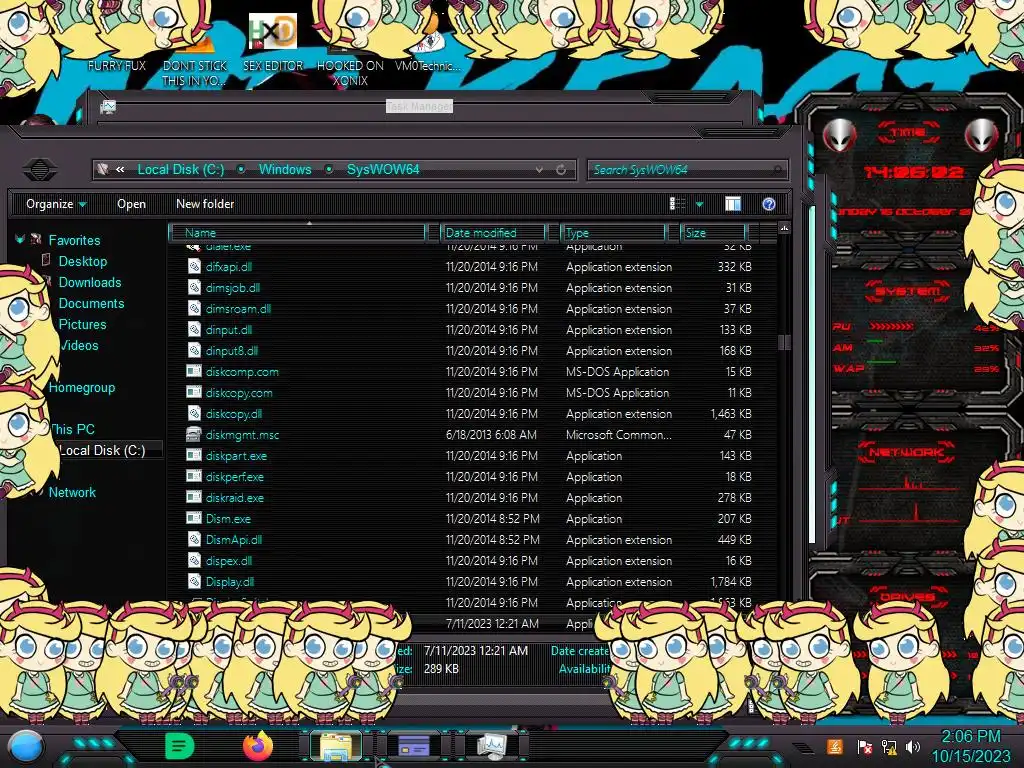Sort by Name column header
The height and width of the screenshot is (768, 1024).
pos(297,232)
